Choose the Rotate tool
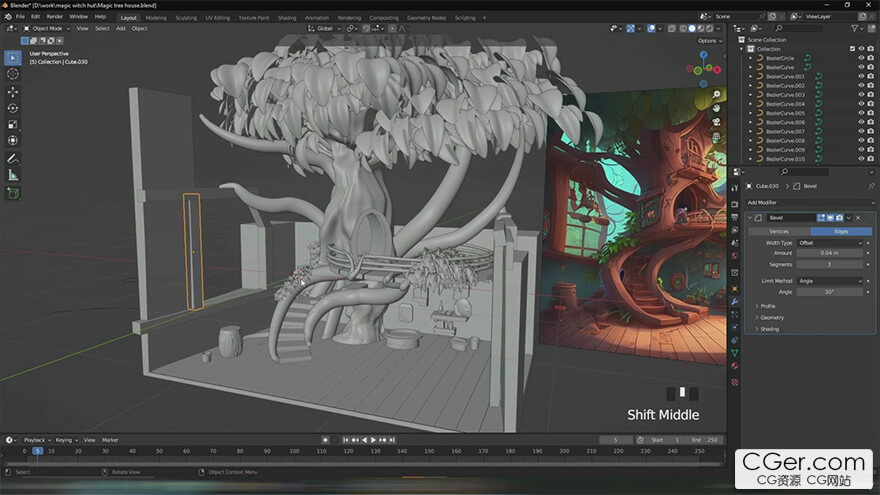The width and height of the screenshot is (880, 495). pyautogui.click(x=13, y=108)
